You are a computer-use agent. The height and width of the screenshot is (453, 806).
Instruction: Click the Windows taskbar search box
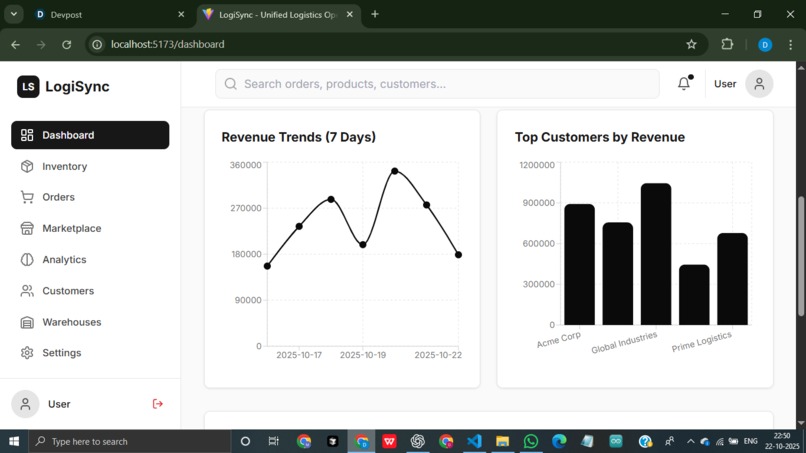click(x=130, y=441)
